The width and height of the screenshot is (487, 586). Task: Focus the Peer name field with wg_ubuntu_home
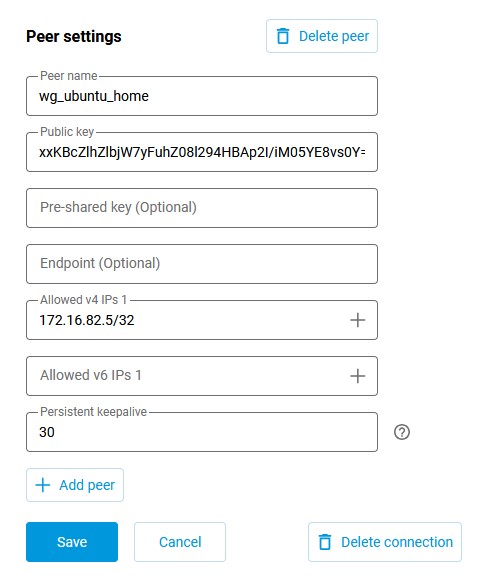202,96
